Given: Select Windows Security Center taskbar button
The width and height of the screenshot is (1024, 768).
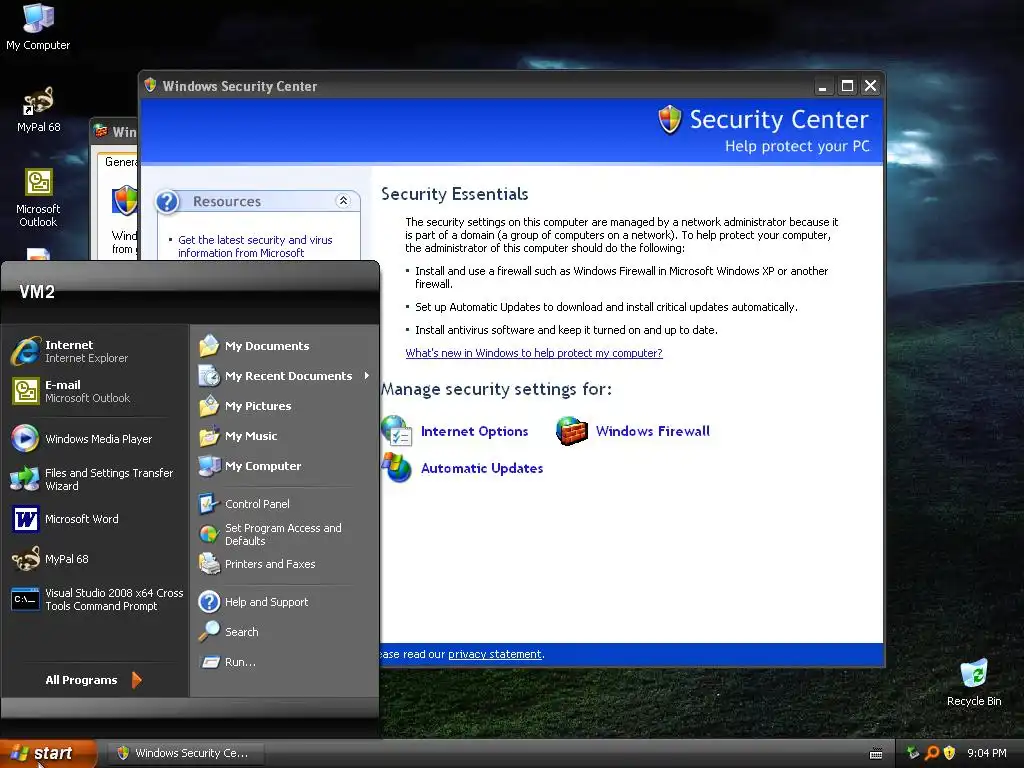Looking at the screenshot, I should pos(185,753).
